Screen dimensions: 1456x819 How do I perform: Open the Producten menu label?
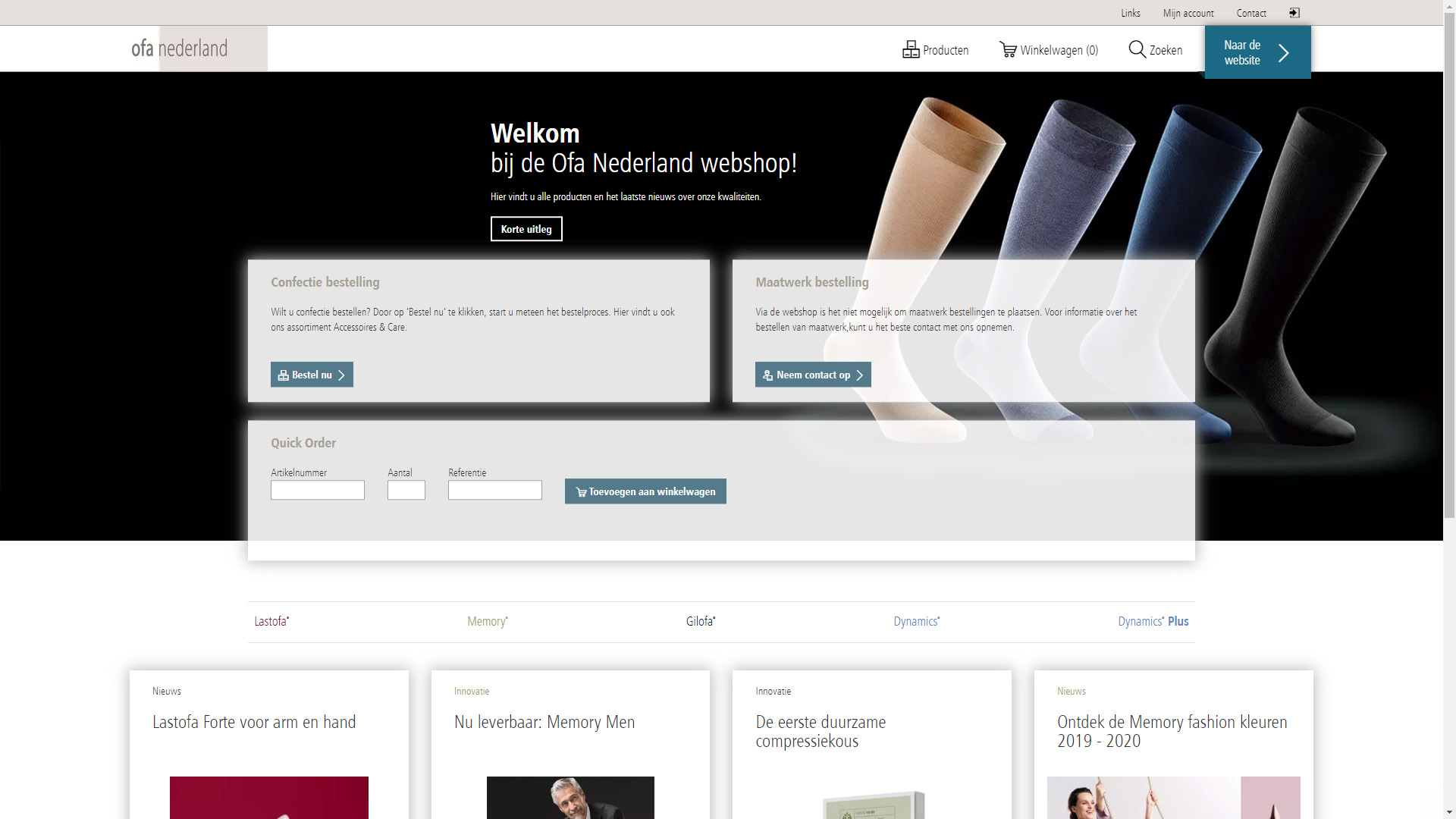coord(946,50)
